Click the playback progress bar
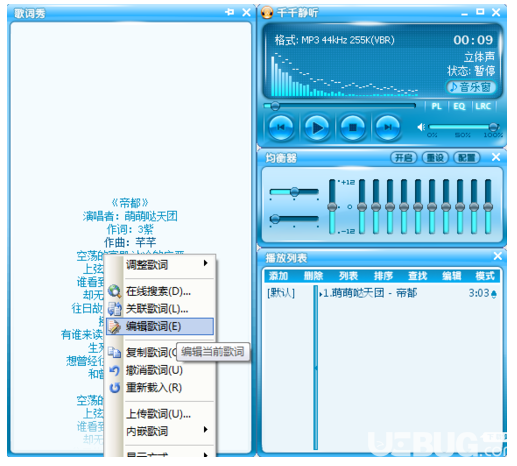The image size is (517, 466). coord(340,106)
